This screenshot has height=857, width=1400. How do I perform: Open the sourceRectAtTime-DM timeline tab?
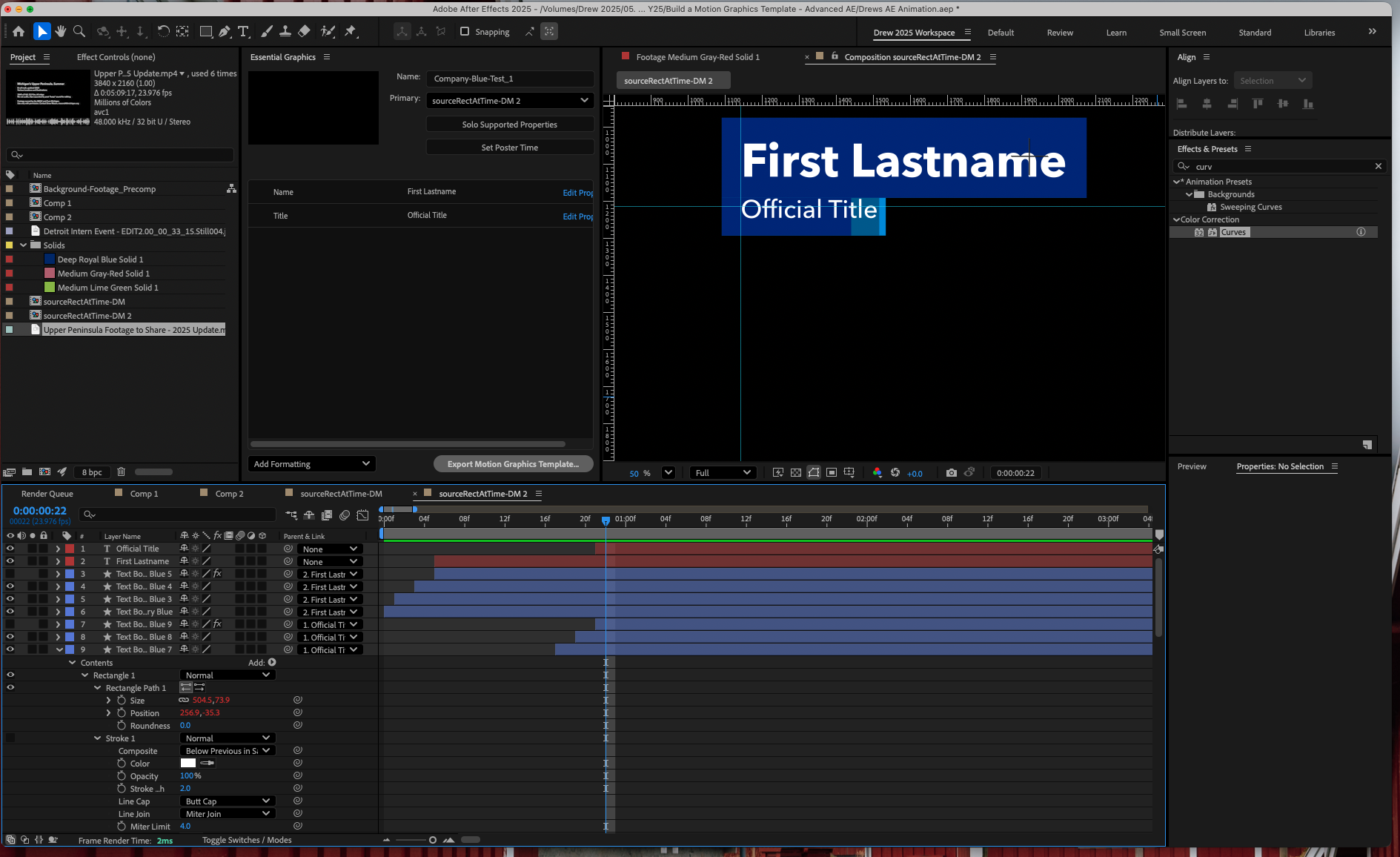[x=342, y=494]
